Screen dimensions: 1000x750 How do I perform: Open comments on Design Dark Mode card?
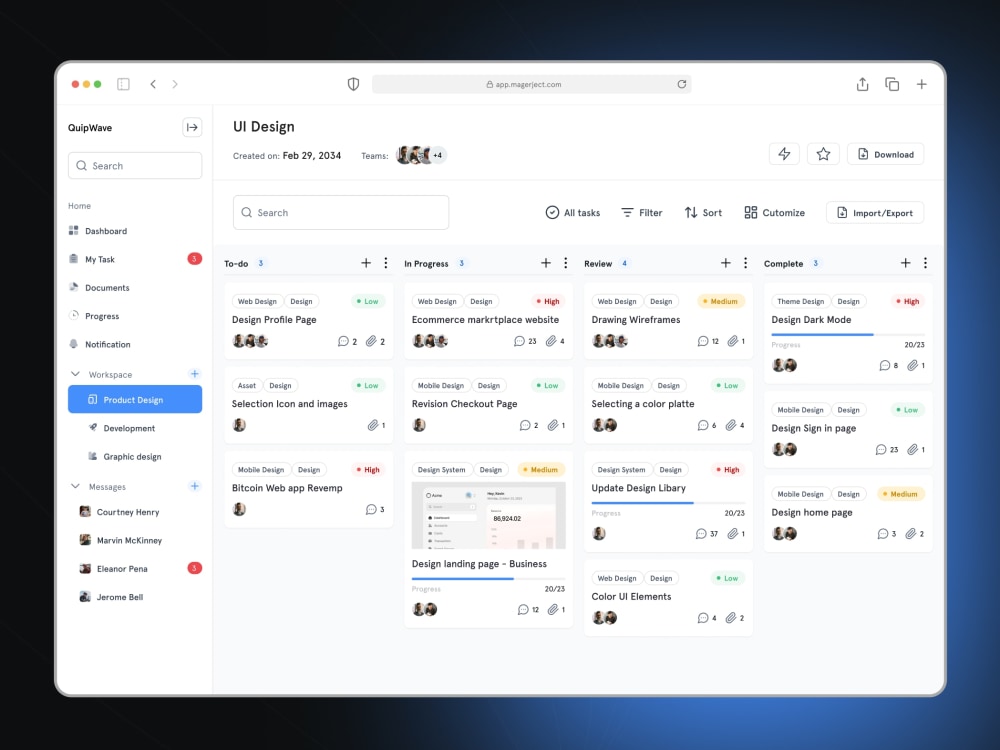click(x=888, y=365)
